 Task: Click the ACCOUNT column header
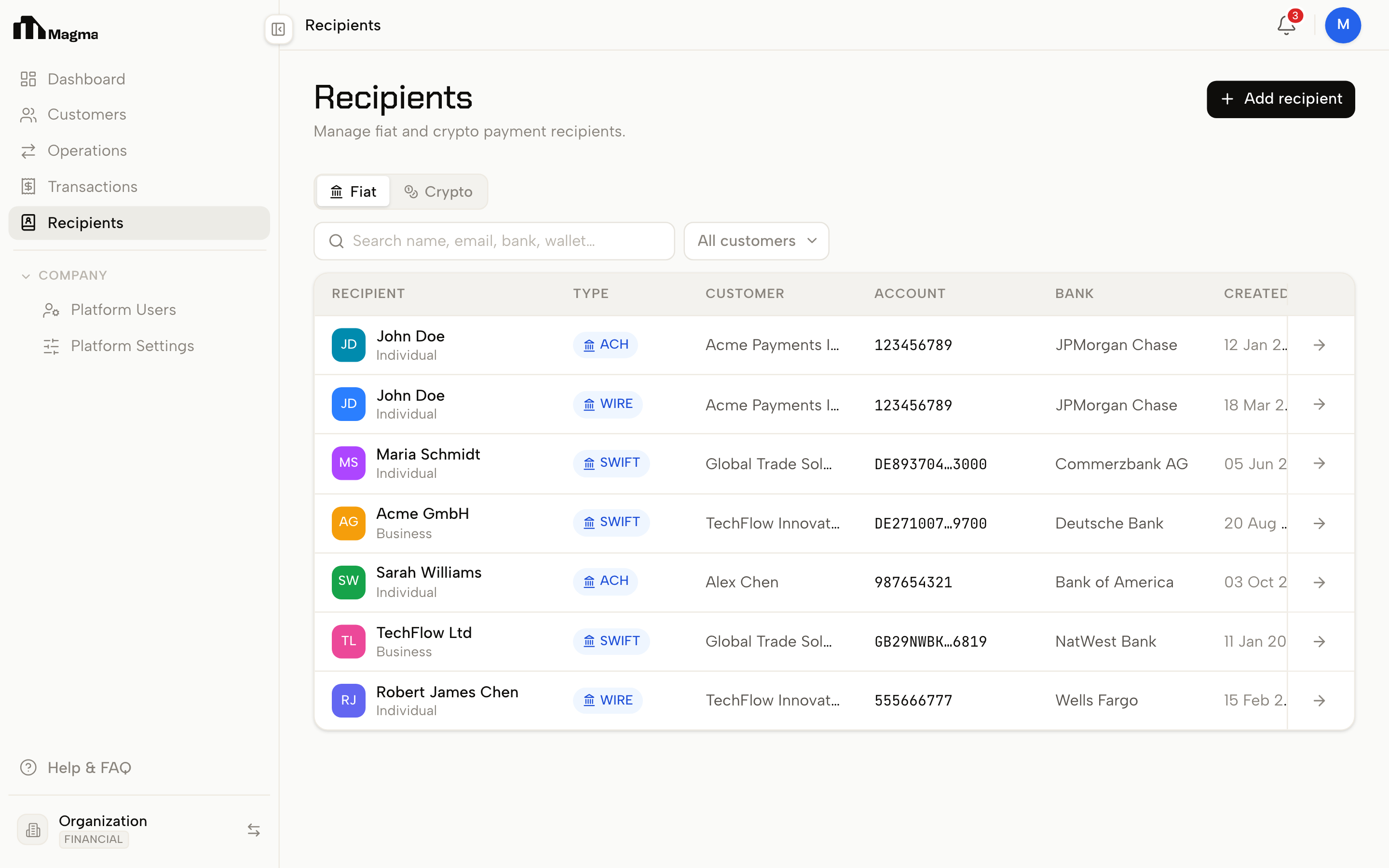click(910, 293)
